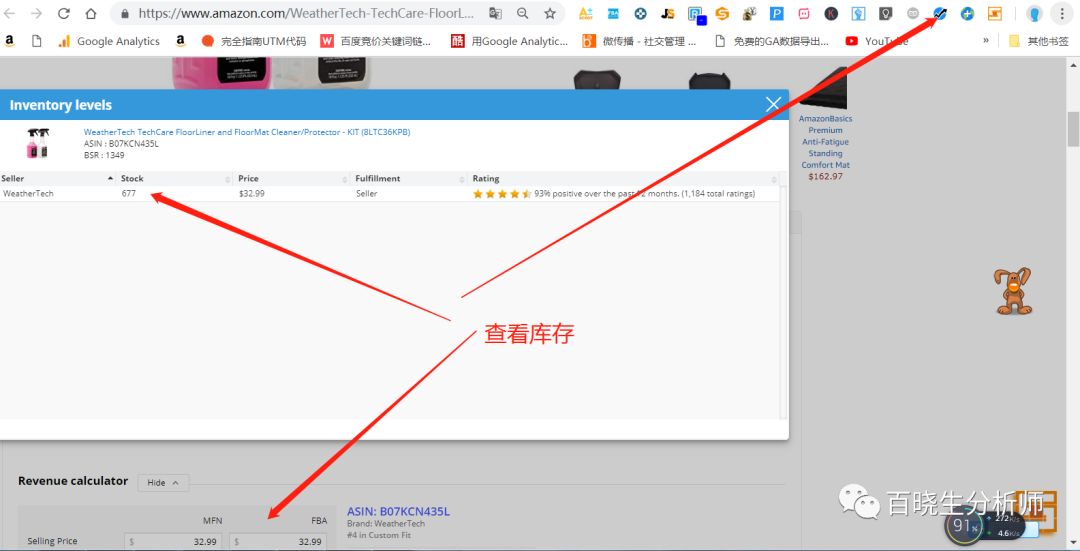Image resolution: width=1080 pixels, height=551 pixels.
Task: Open the ASIN: B07KCN435L link
Action: click(x=398, y=511)
